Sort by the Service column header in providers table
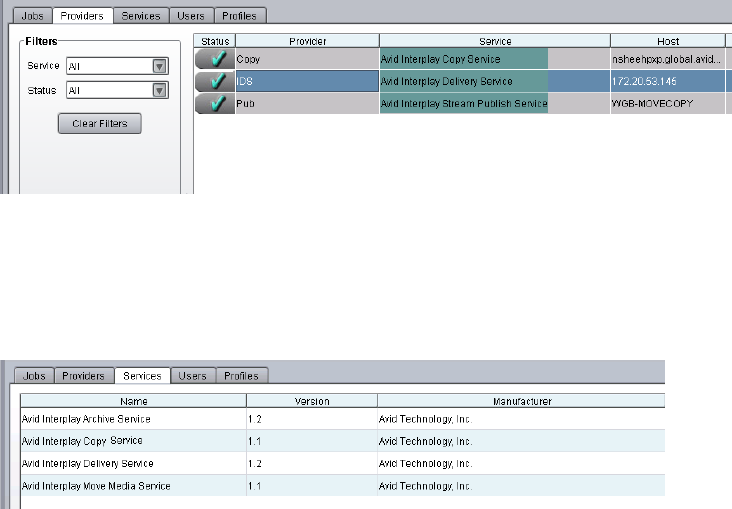 495,41
